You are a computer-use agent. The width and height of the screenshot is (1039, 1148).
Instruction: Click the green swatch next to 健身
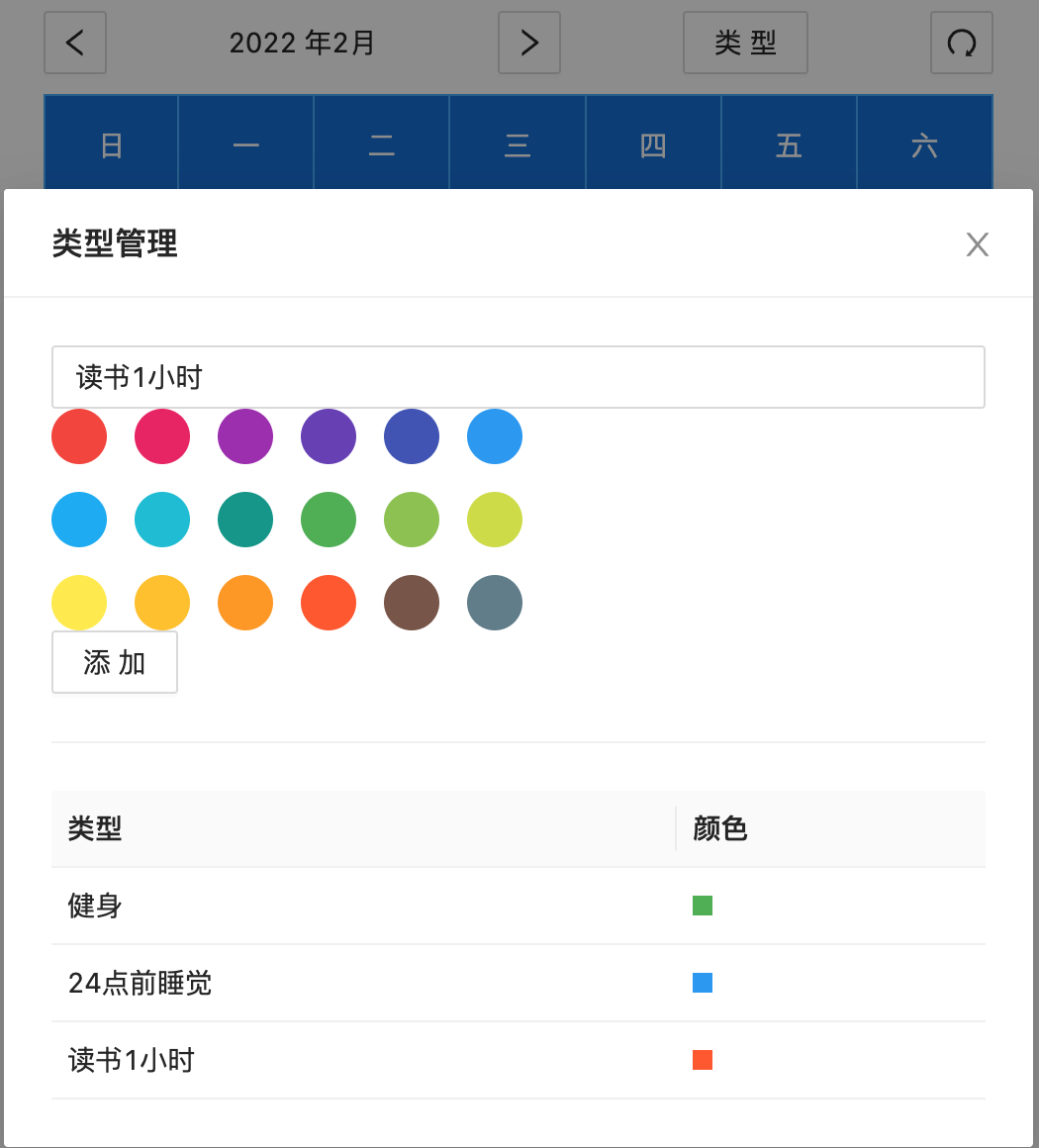click(x=703, y=906)
